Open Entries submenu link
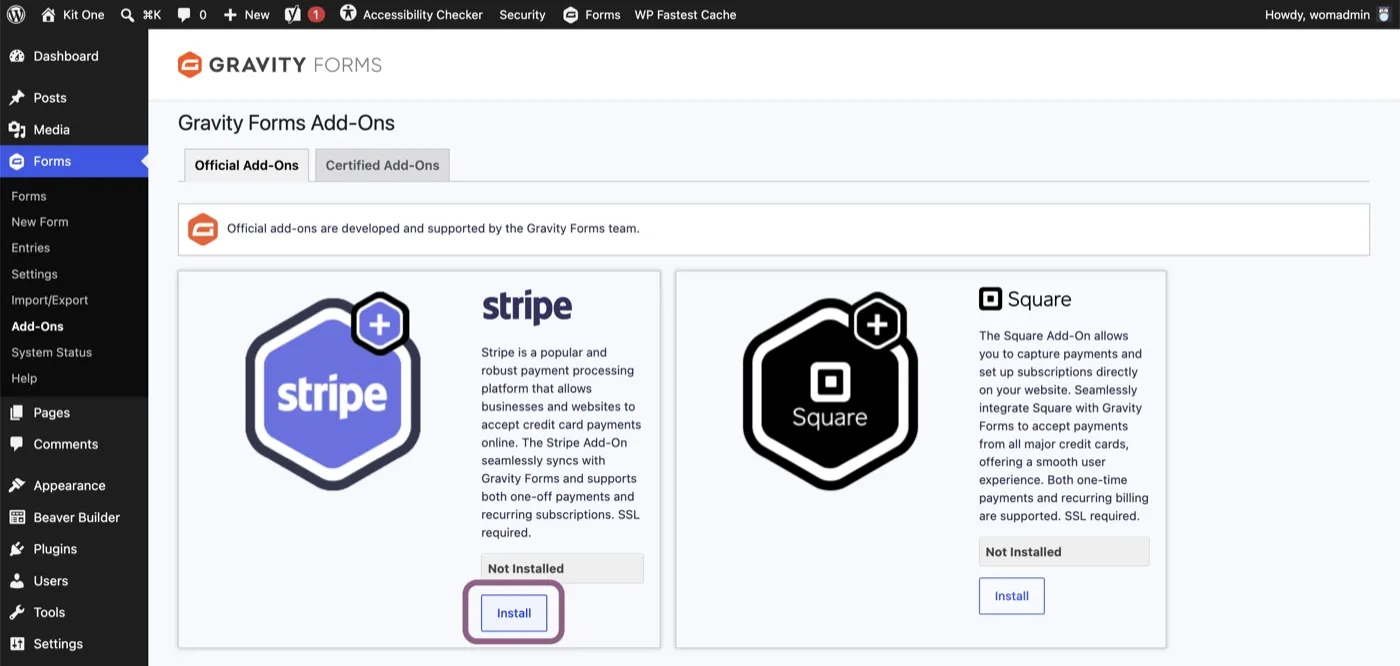 [x=30, y=248]
